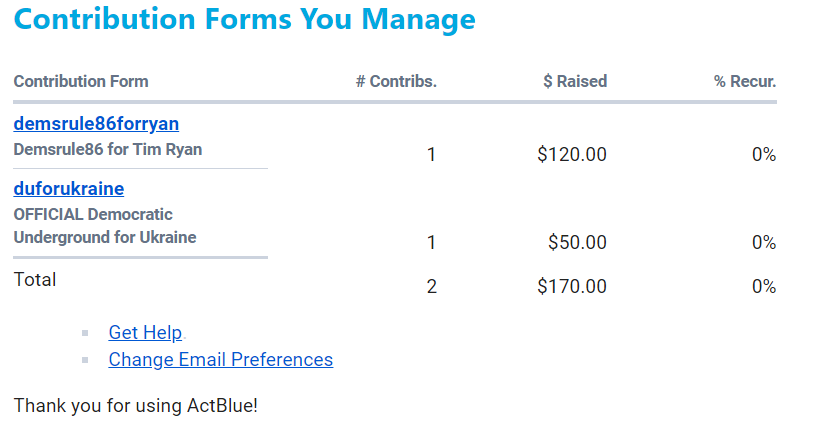814x425 pixels.
Task: Select the $50.00 raised amount
Action: [x=577, y=243]
